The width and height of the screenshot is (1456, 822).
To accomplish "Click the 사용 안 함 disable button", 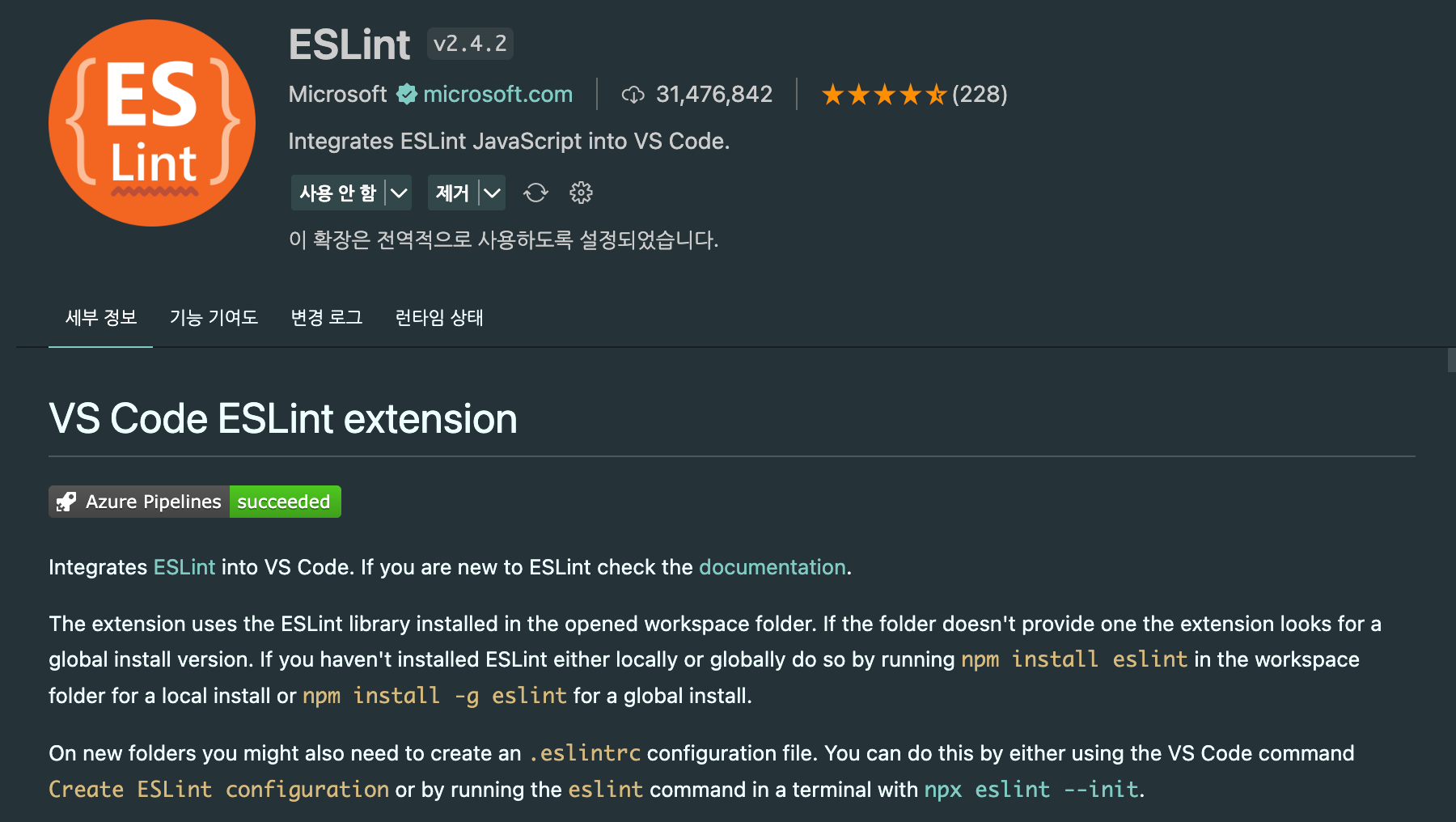I will point(337,193).
